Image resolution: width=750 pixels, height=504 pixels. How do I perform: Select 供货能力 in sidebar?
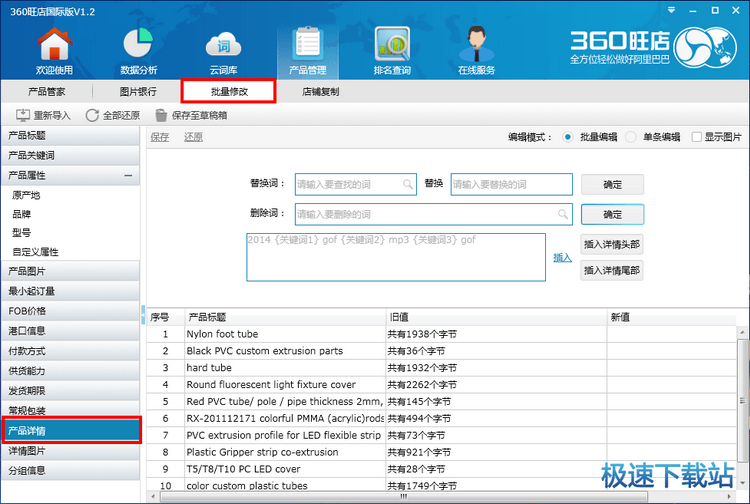[x=71, y=371]
